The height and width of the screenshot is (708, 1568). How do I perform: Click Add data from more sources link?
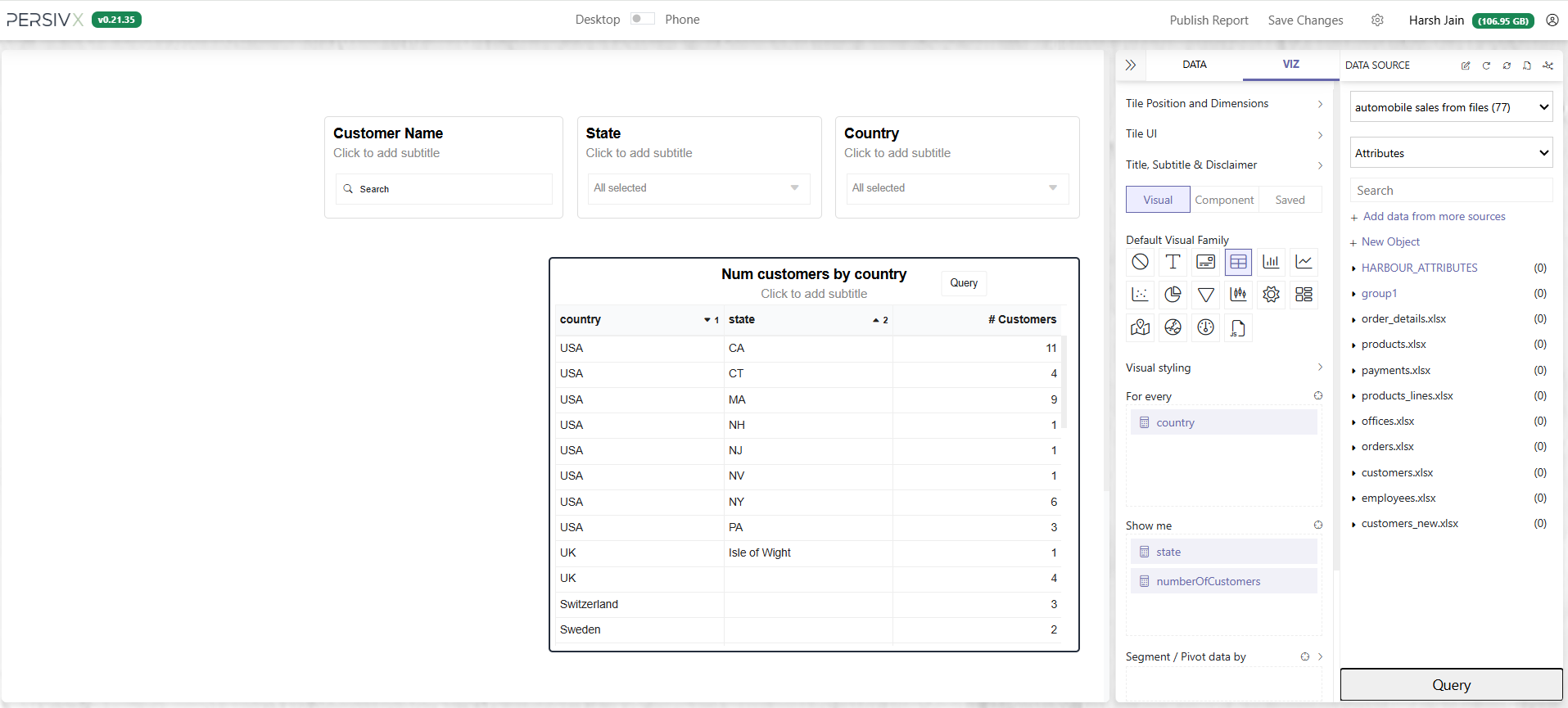[x=1434, y=217]
